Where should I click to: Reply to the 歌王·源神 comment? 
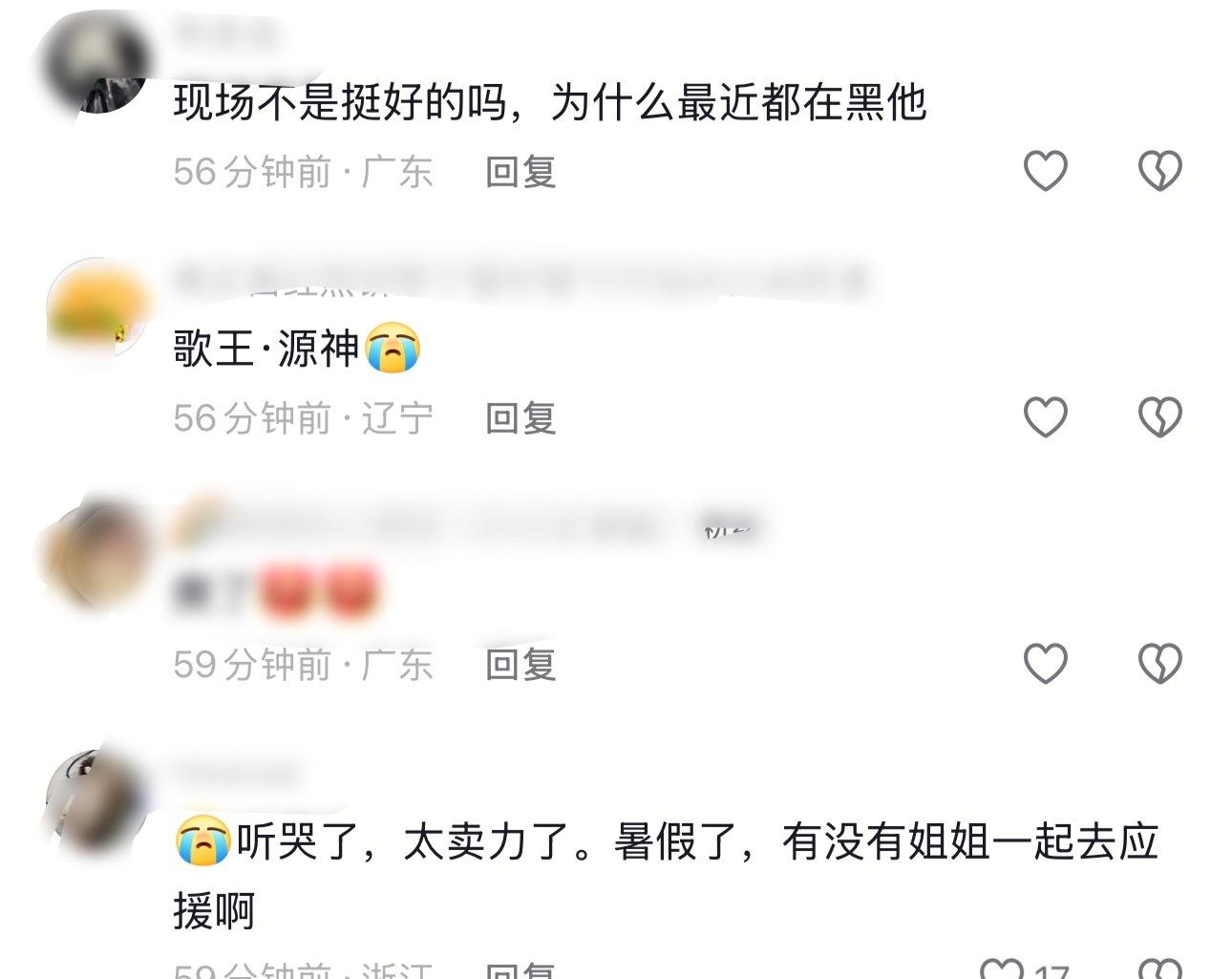(x=520, y=417)
